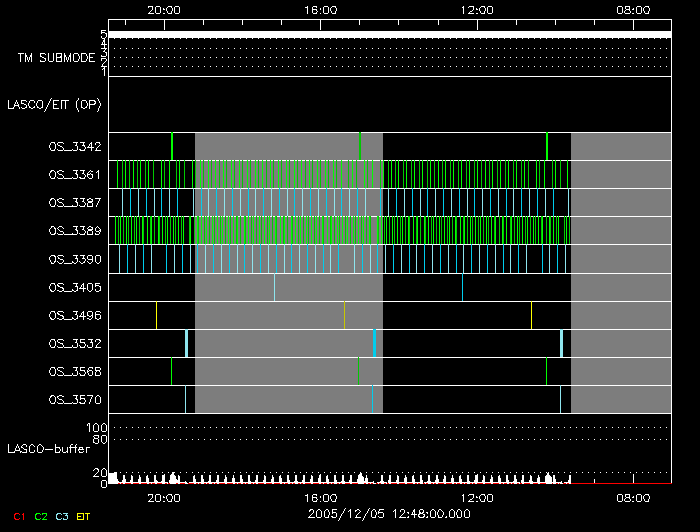700x532 pixels.
Task: Click the OS_3361 row label
Action: coord(75,175)
